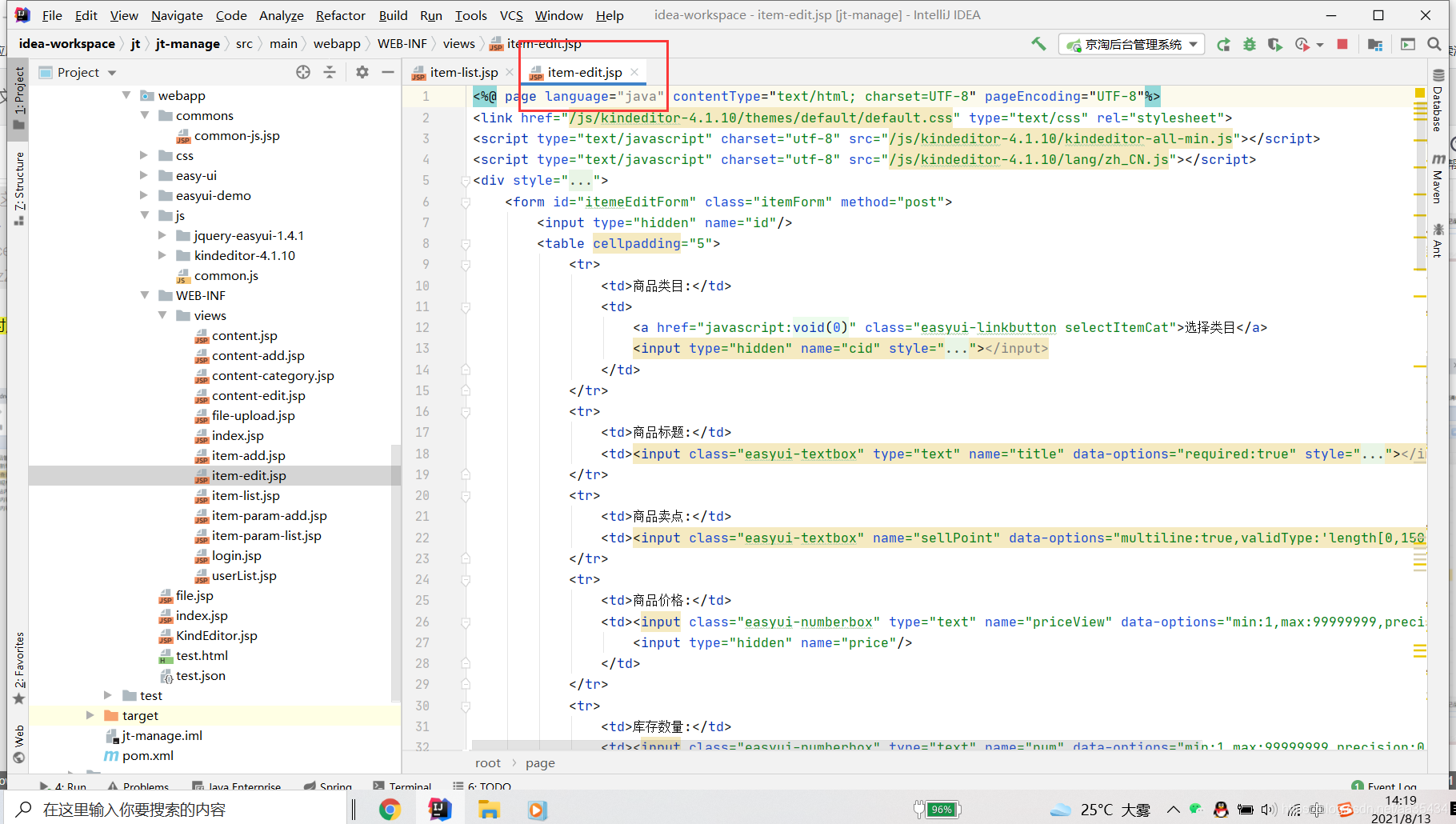Image resolution: width=1456 pixels, height=824 pixels.
Task: Expand the easyui-demo folder
Action: (x=144, y=195)
